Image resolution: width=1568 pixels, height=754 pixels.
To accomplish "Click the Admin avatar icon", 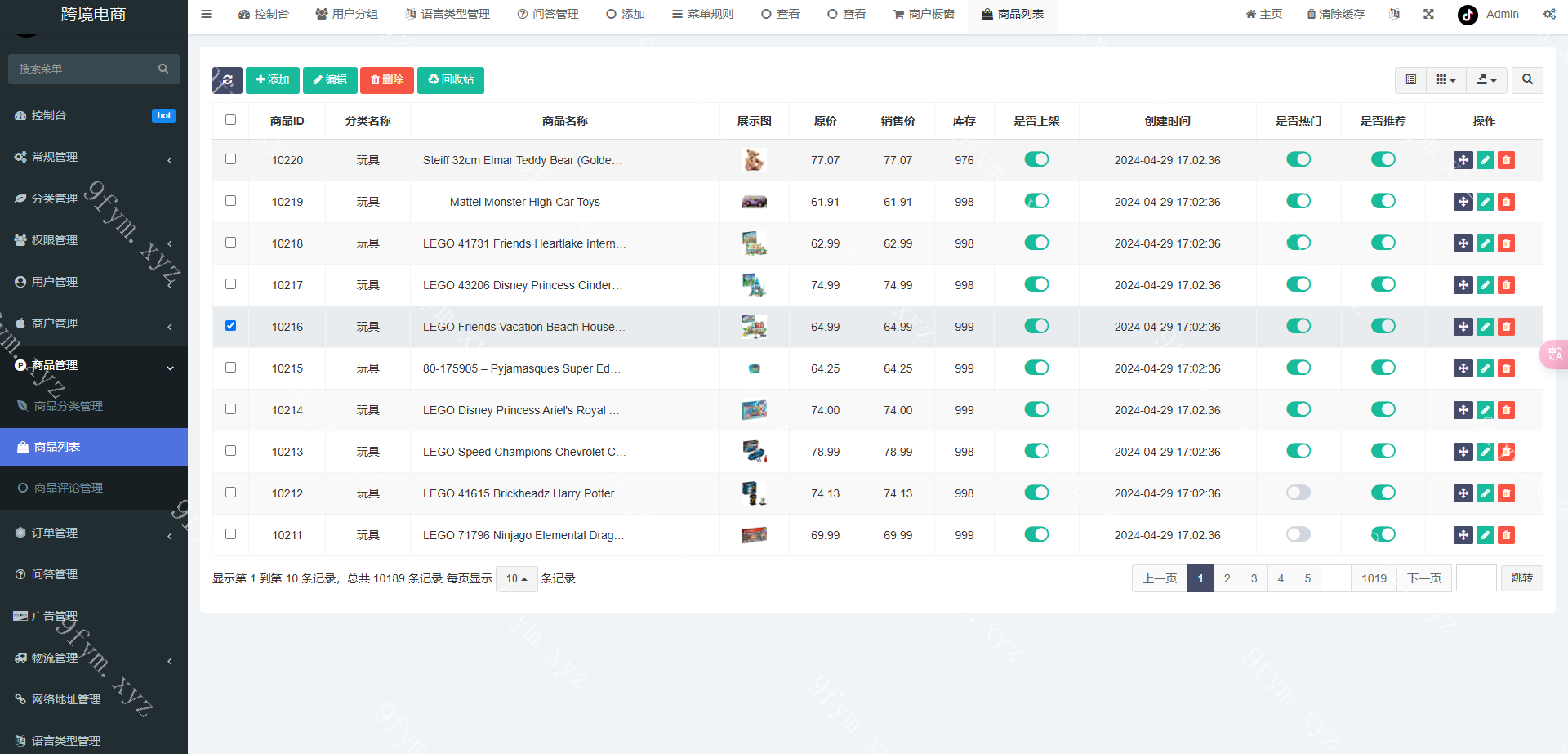I will pyautogui.click(x=1468, y=15).
